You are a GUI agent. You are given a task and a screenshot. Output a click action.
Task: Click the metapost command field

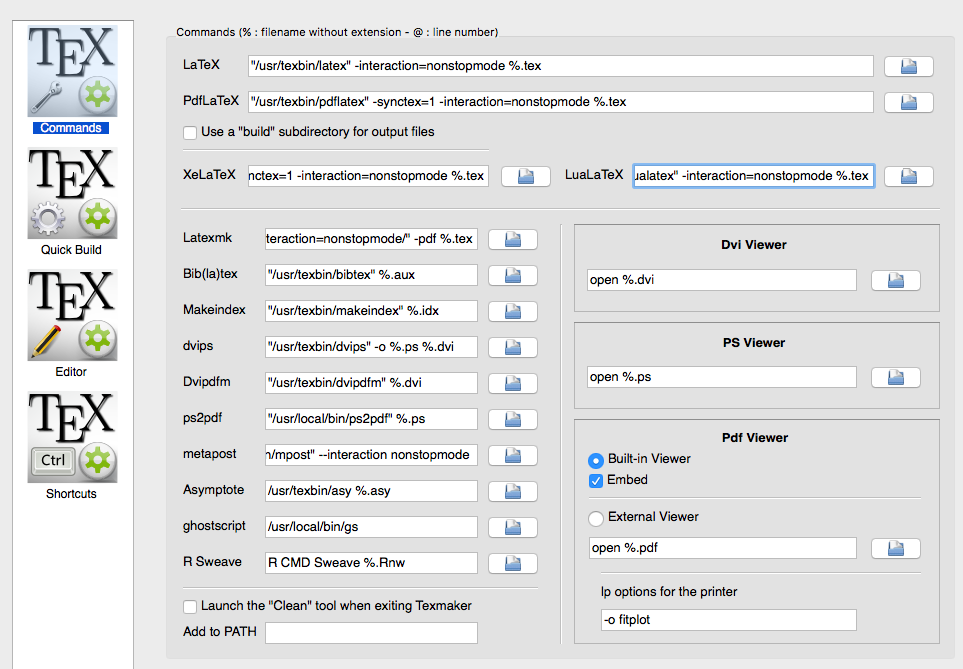tap(372, 455)
